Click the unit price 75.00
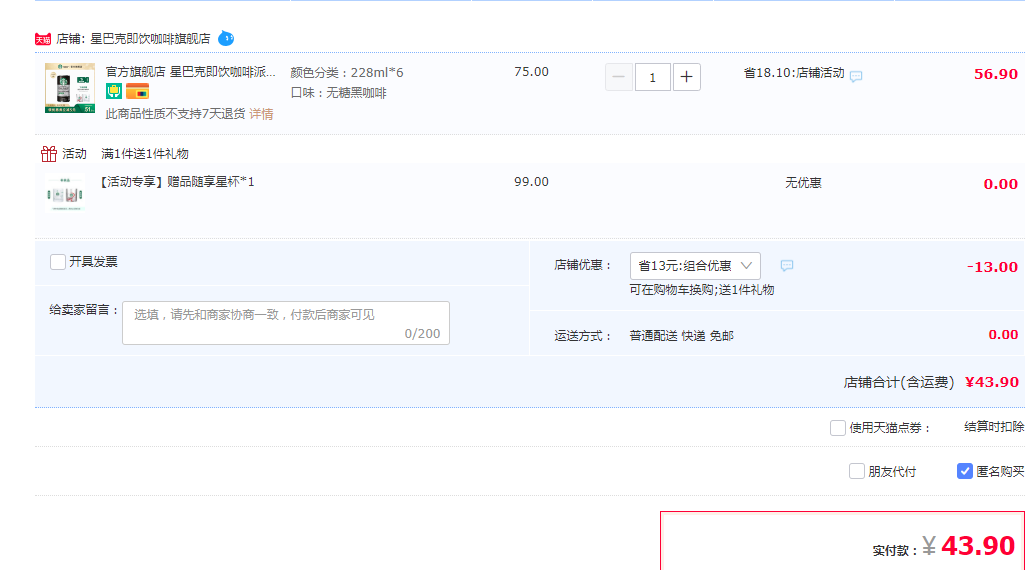 click(532, 71)
